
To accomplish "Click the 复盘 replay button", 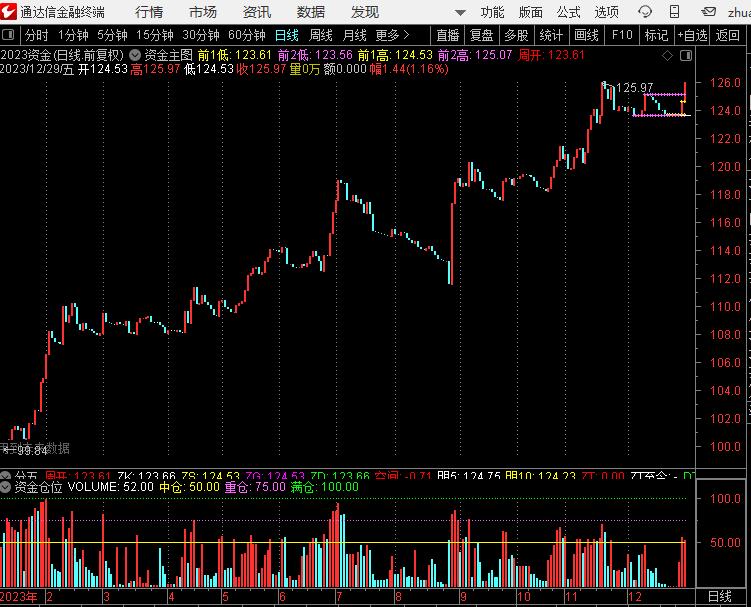I will (481, 35).
